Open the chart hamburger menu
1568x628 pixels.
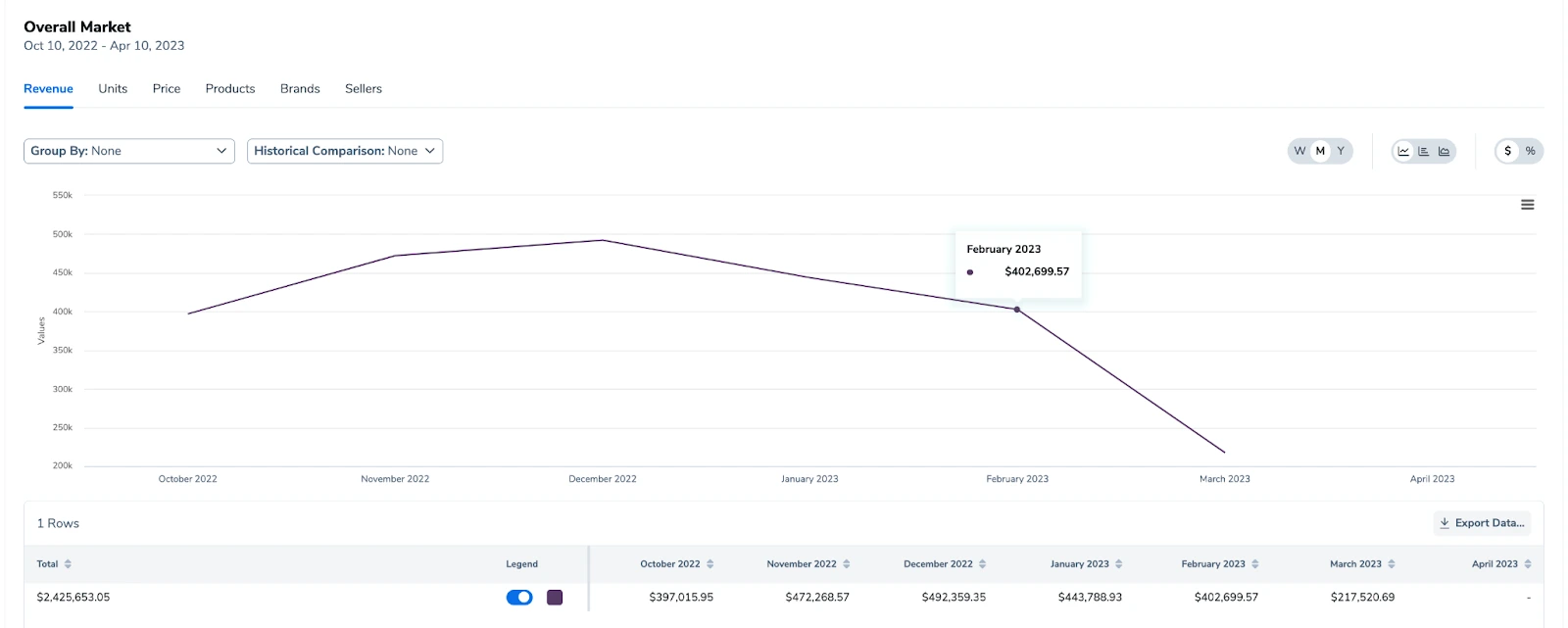pyautogui.click(x=1527, y=205)
